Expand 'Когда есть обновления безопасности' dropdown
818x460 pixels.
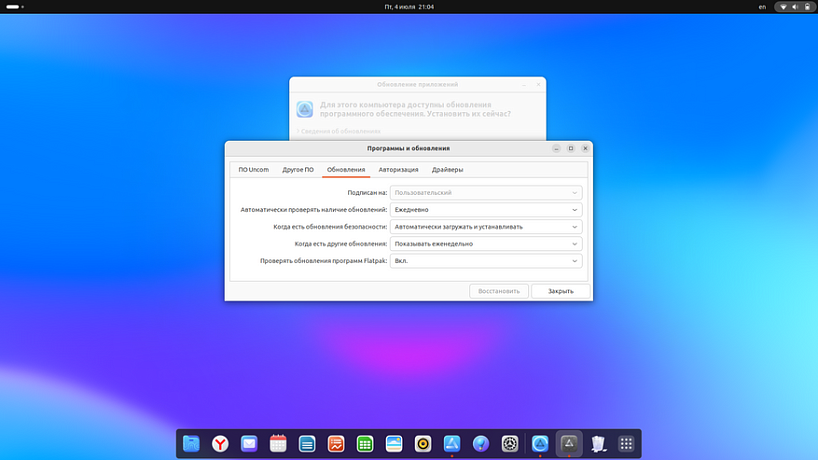486,227
